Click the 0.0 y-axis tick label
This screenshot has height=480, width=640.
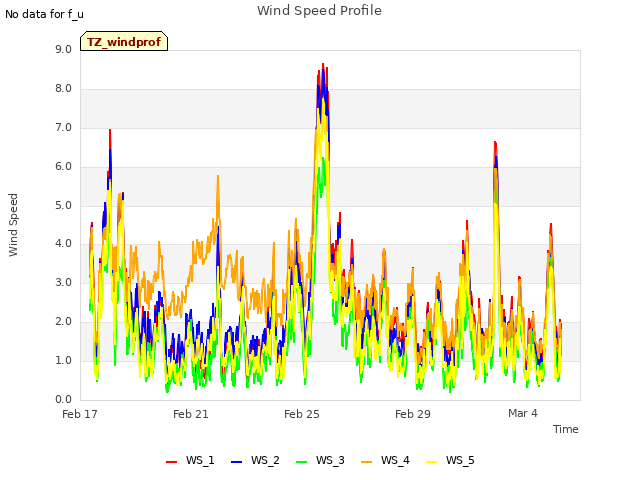click(63, 399)
